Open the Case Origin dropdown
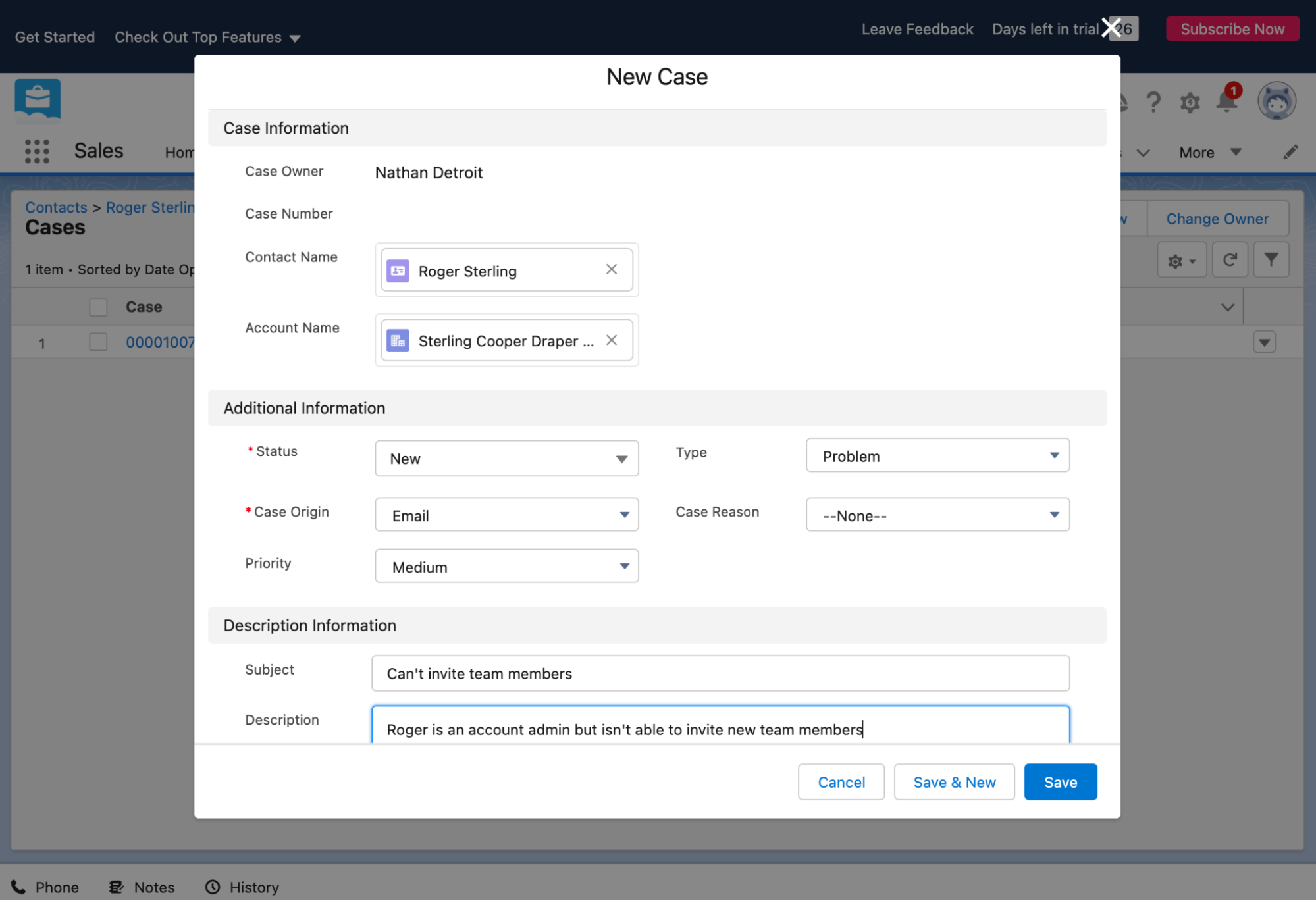 click(x=506, y=515)
